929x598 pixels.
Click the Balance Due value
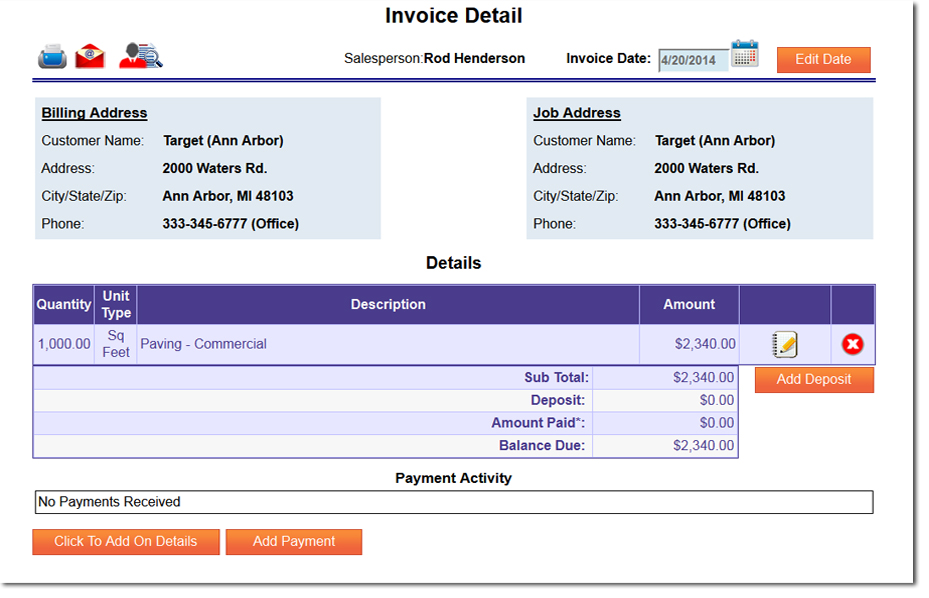coord(703,446)
